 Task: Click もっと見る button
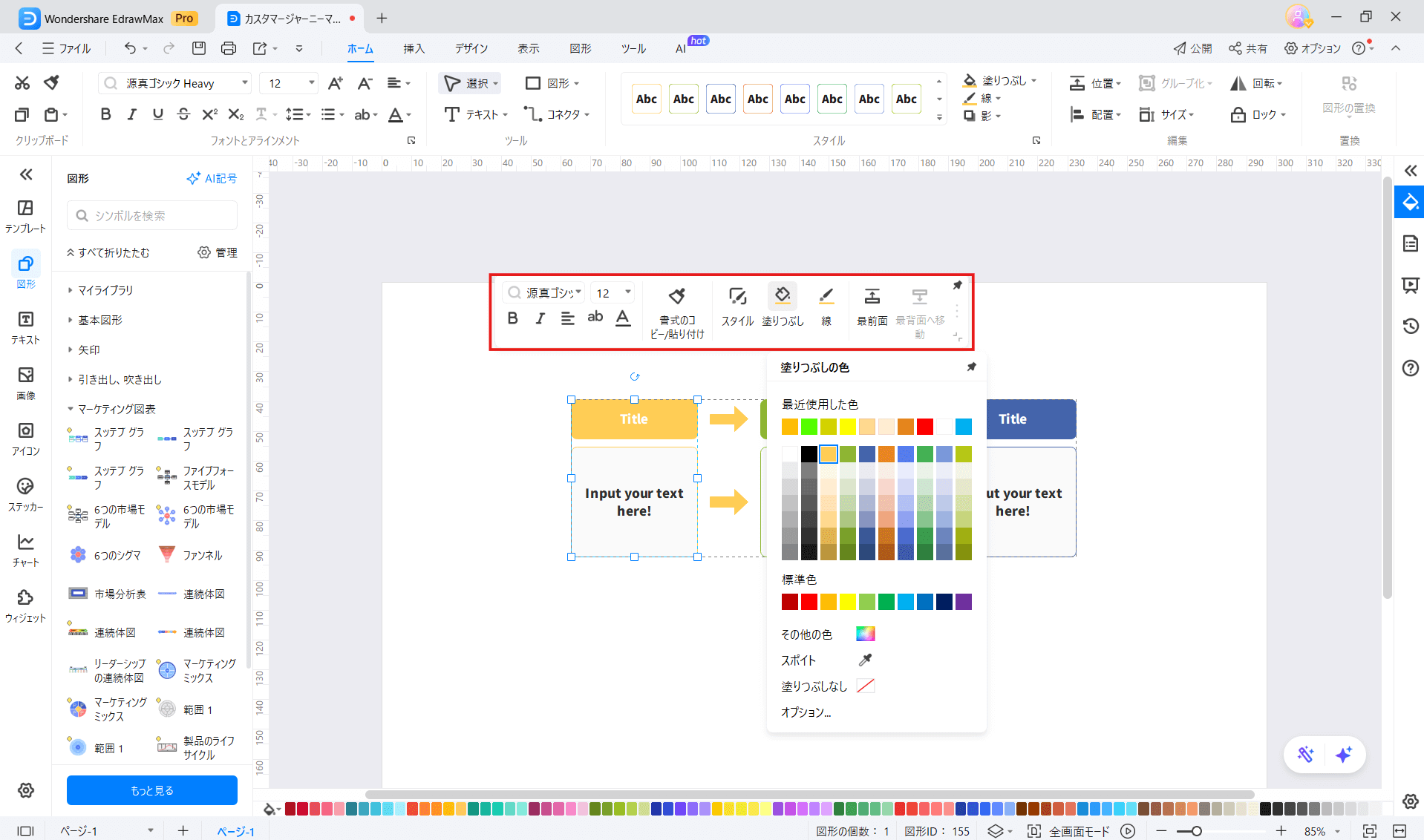click(152, 790)
